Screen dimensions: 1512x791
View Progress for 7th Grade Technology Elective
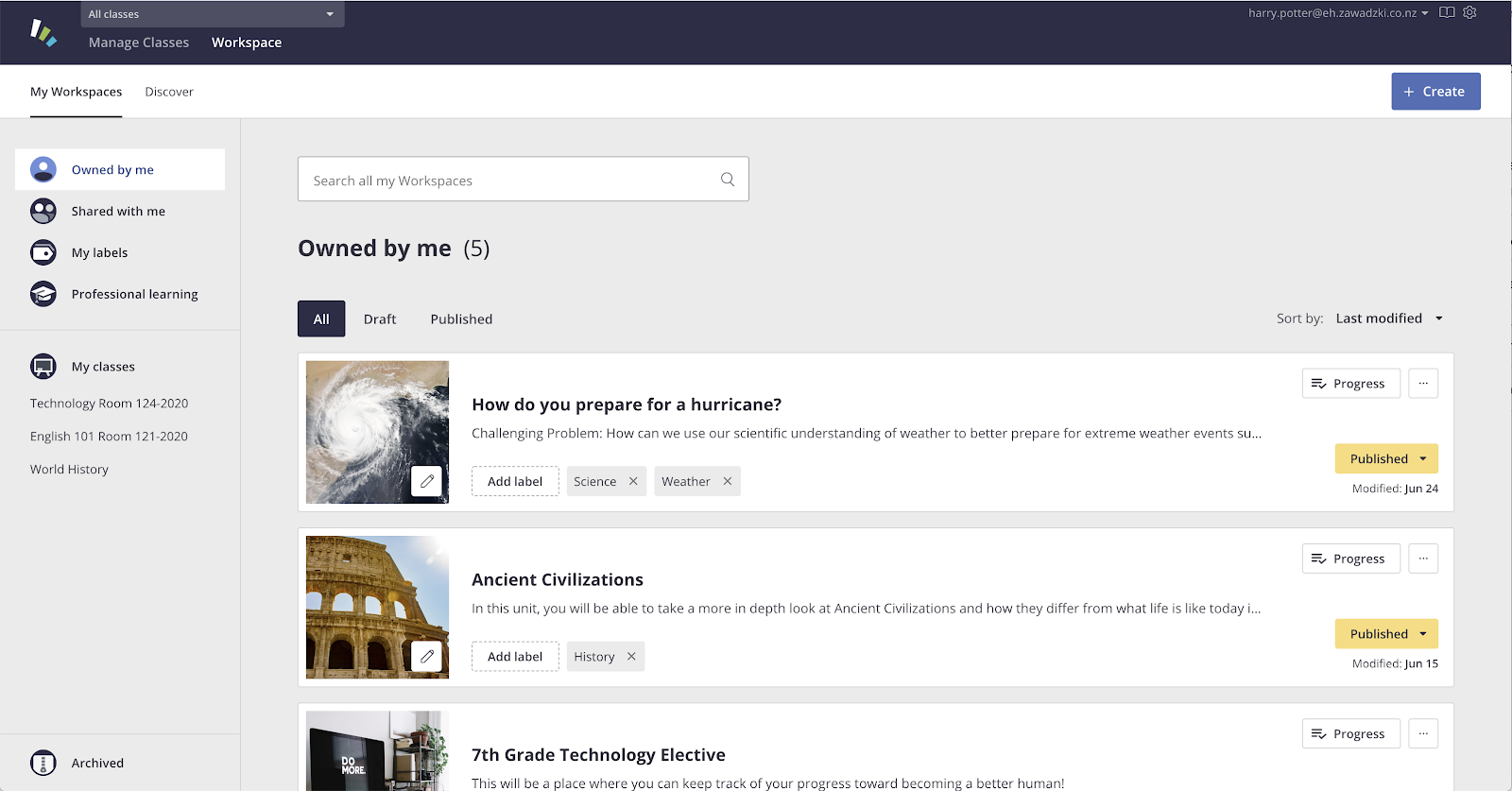(x=1351, y=733)
